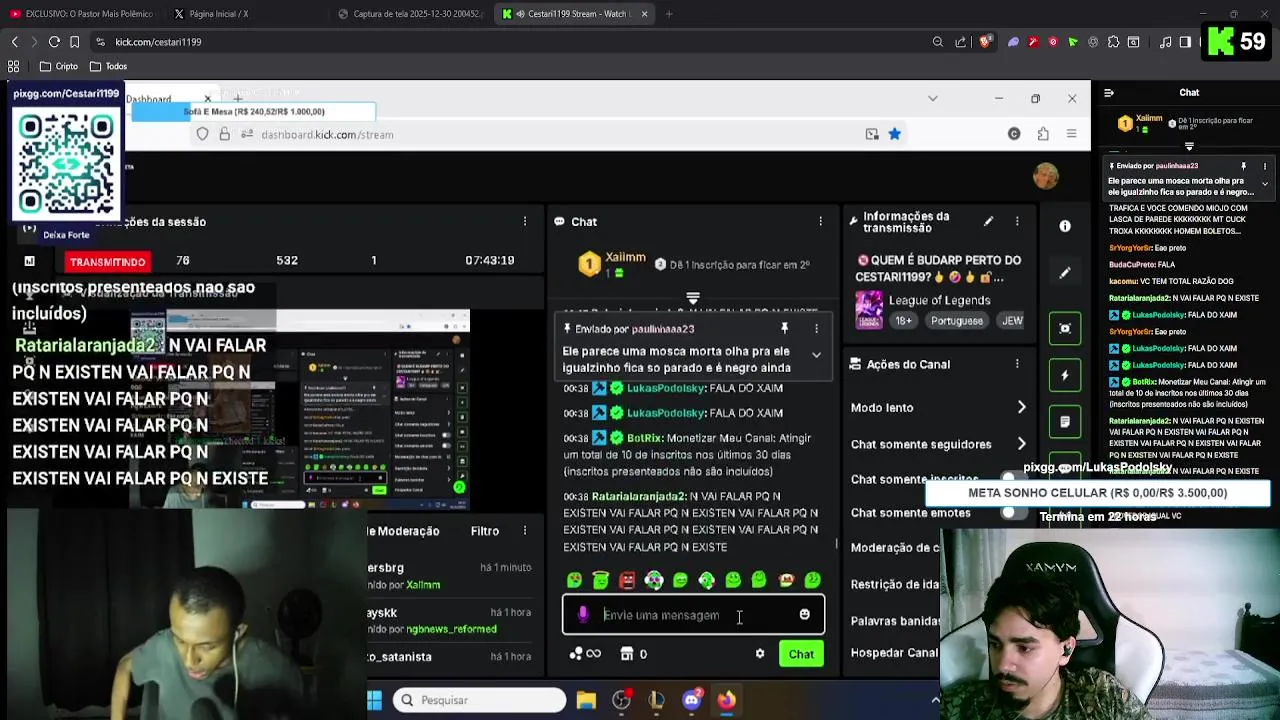Open Firefox from the taskbar
The image size is (1280, 720).
click(726, 700)
